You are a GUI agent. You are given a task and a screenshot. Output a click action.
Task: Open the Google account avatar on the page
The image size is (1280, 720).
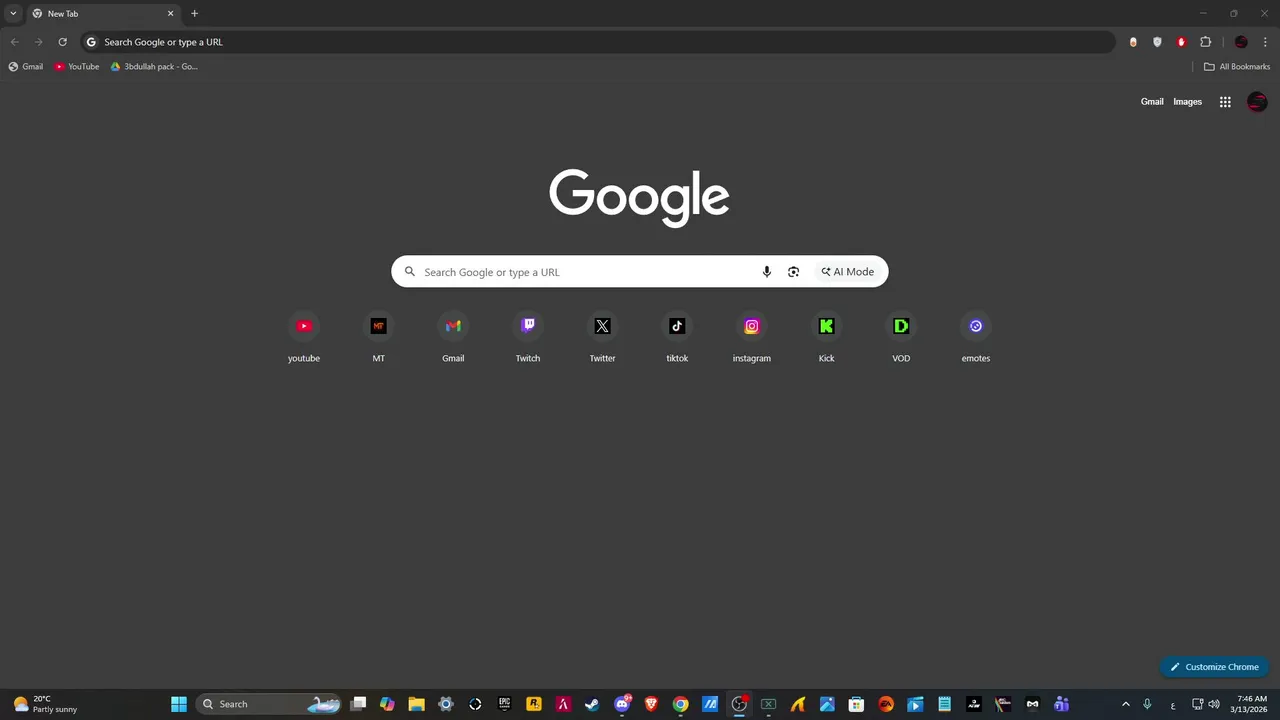click(1257, 102)
